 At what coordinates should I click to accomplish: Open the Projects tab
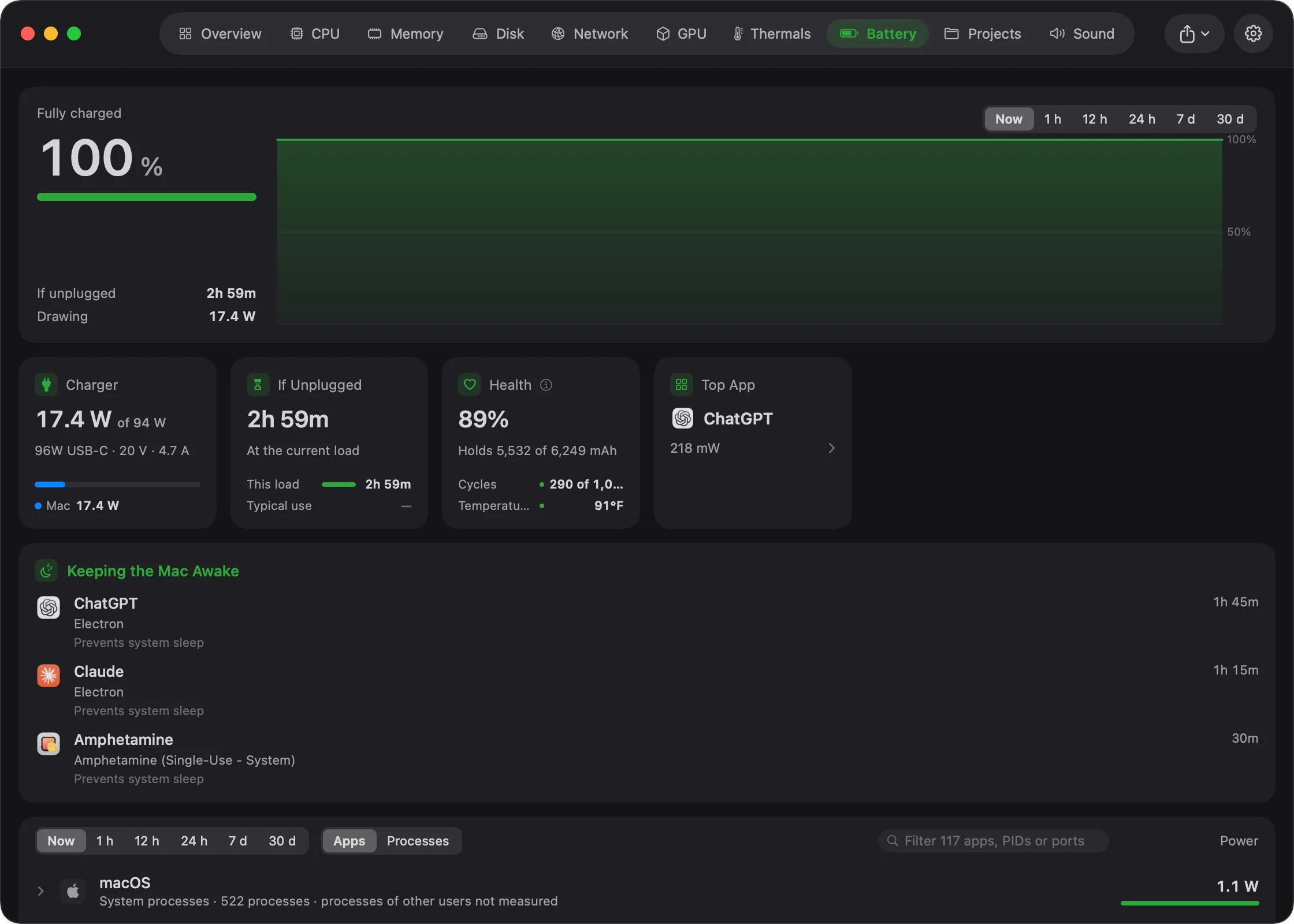click(983, 33)
